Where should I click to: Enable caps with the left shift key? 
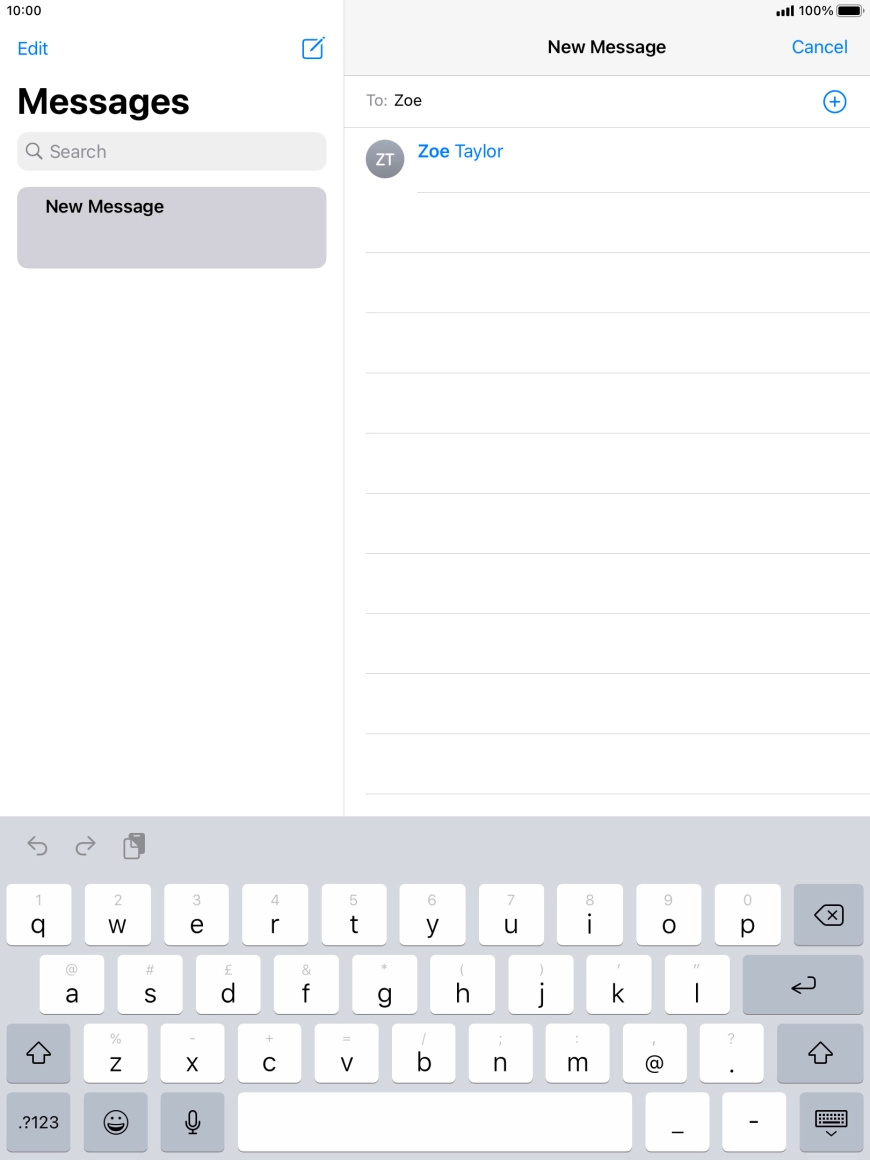(38, 1053)
